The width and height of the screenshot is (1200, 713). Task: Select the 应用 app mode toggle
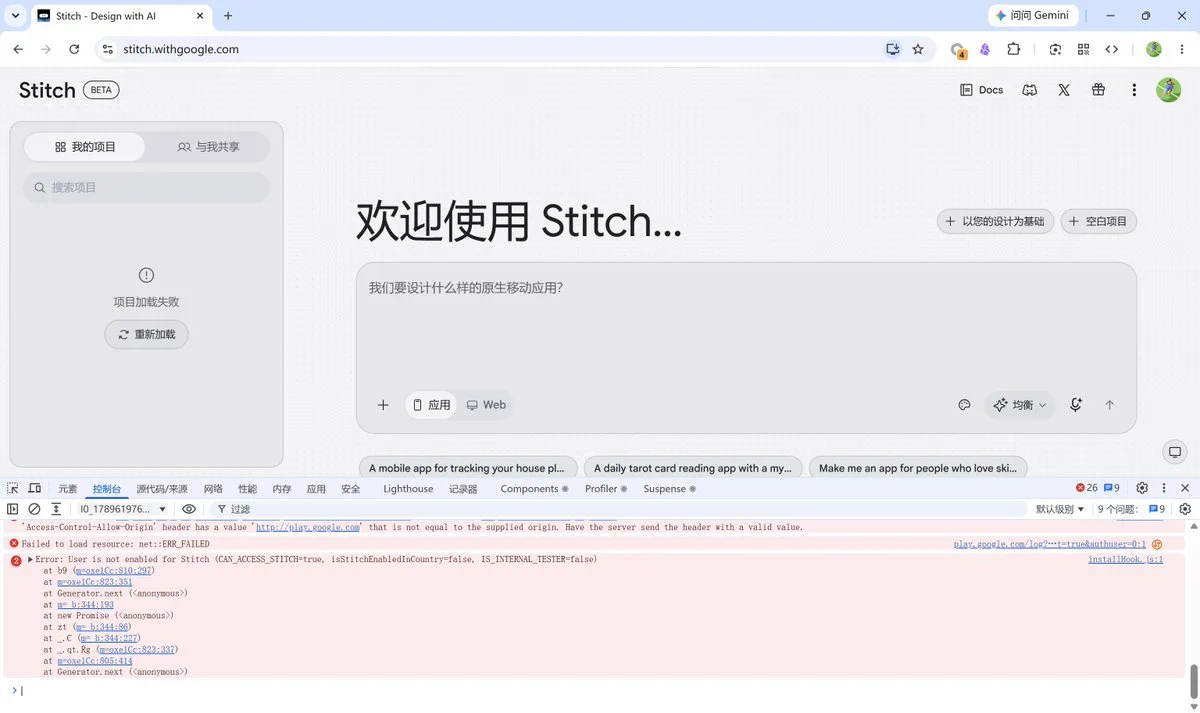pos(431,405)
